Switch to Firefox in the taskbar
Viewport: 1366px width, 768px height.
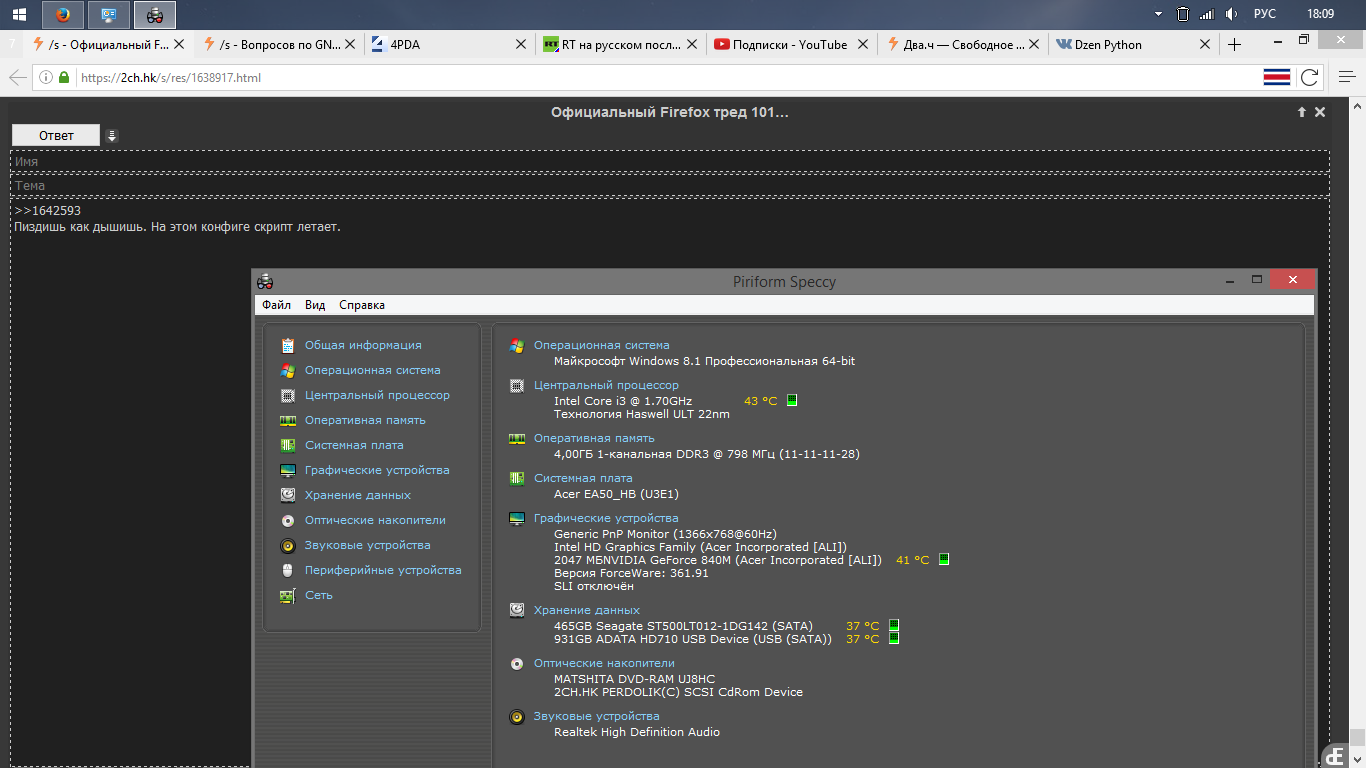click(62, 14)
